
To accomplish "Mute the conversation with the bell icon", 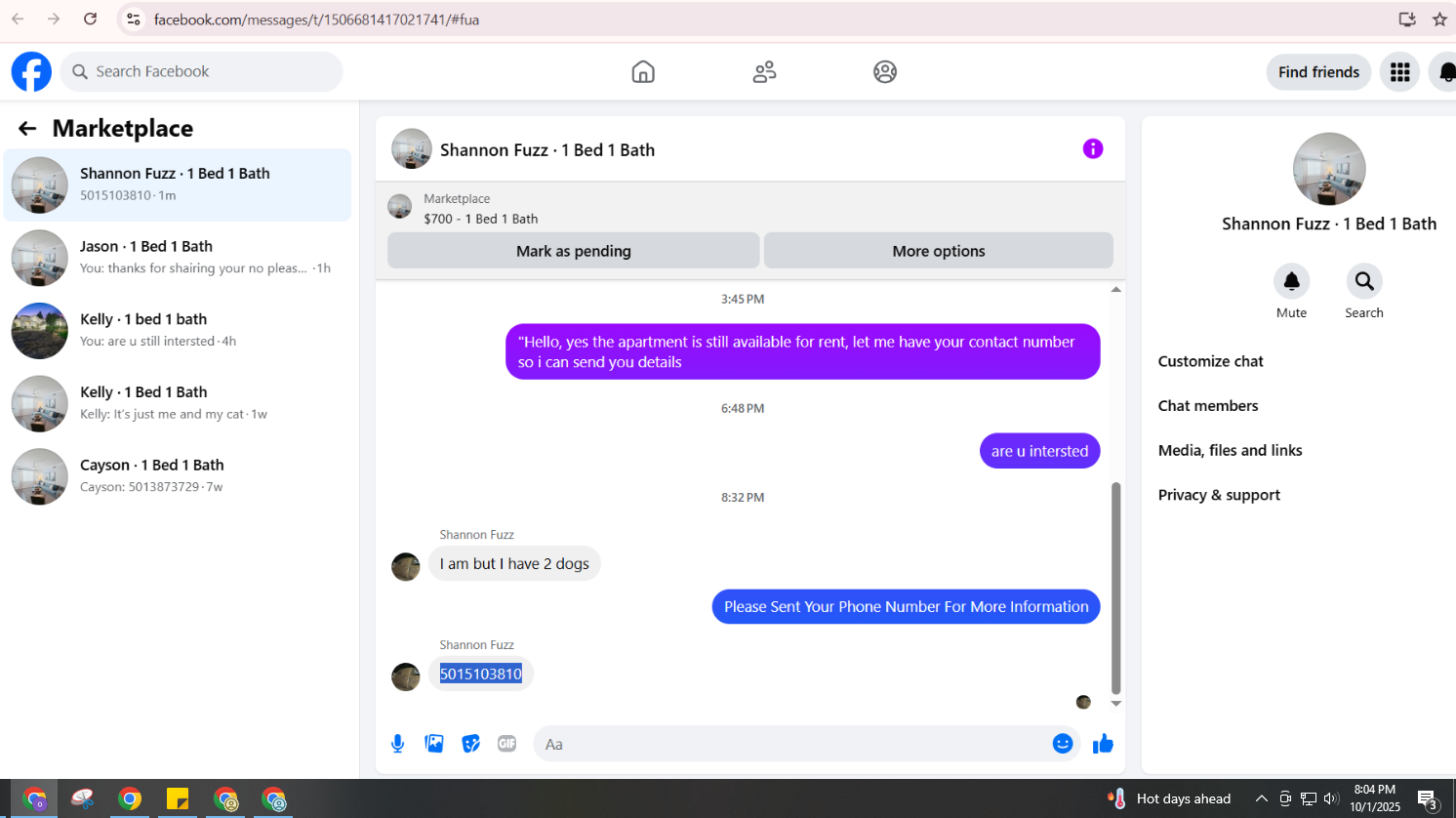I will point(1291,281).
